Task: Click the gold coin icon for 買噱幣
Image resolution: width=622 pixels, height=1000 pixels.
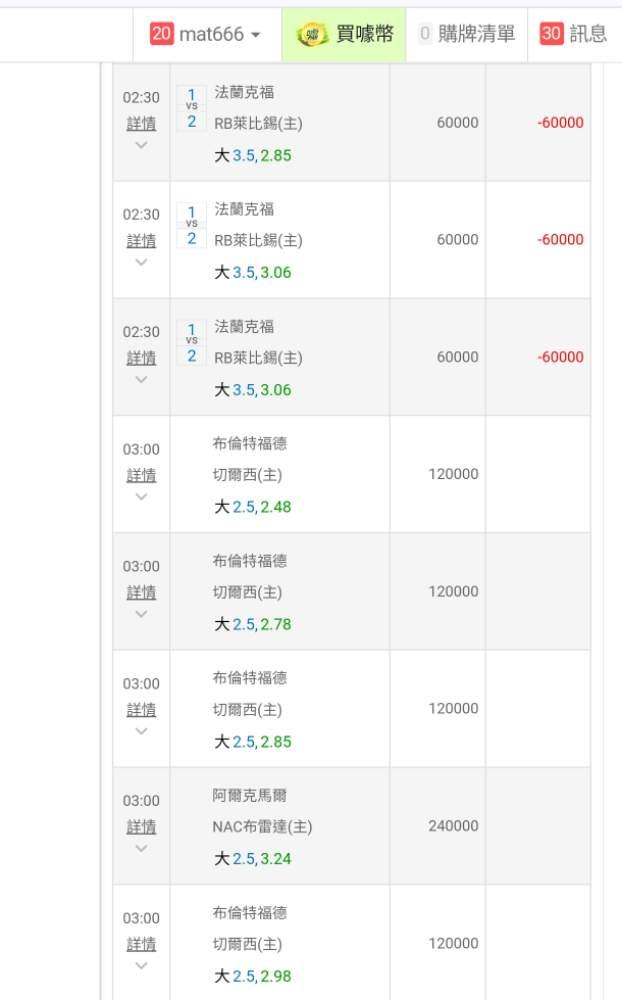Action: (313, 34)
